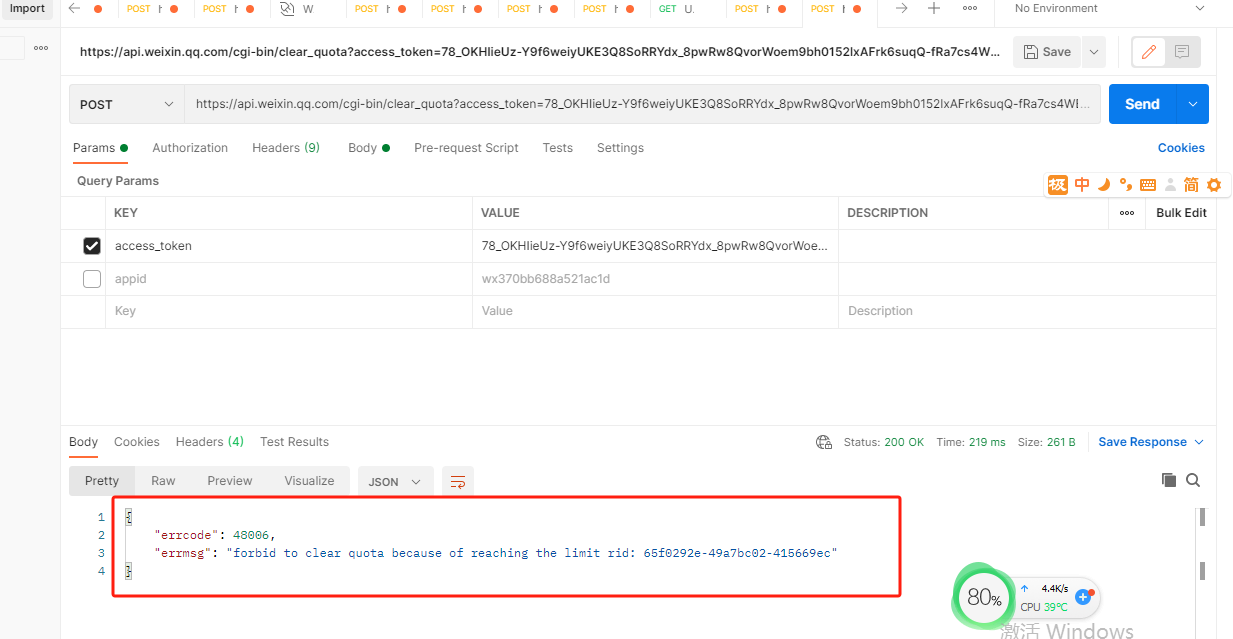Copy the response with the copy icon
Viewport: 1233px width, 639px height.
1168,480
